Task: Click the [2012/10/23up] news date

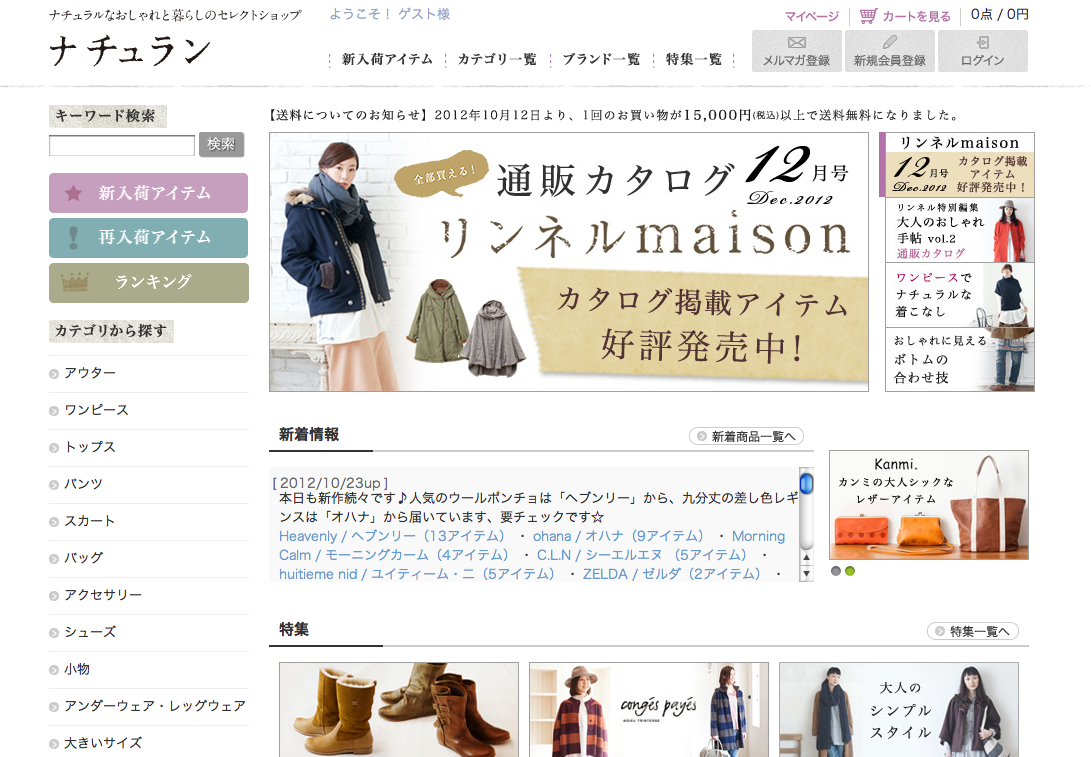Action: point(331,483)
